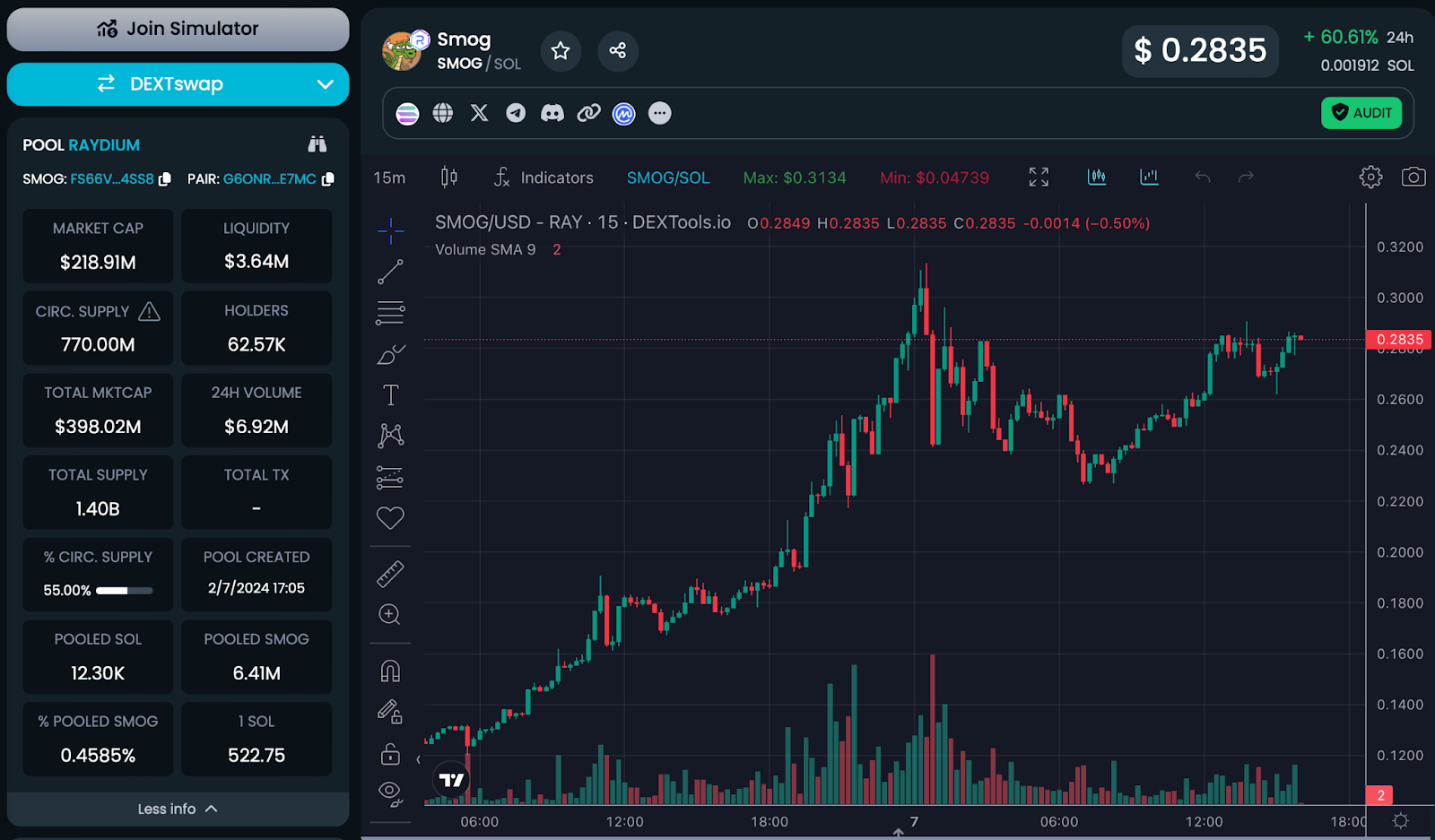
Task: Click the 0.2835 current price label
Action: click(x=1398, y=340)
